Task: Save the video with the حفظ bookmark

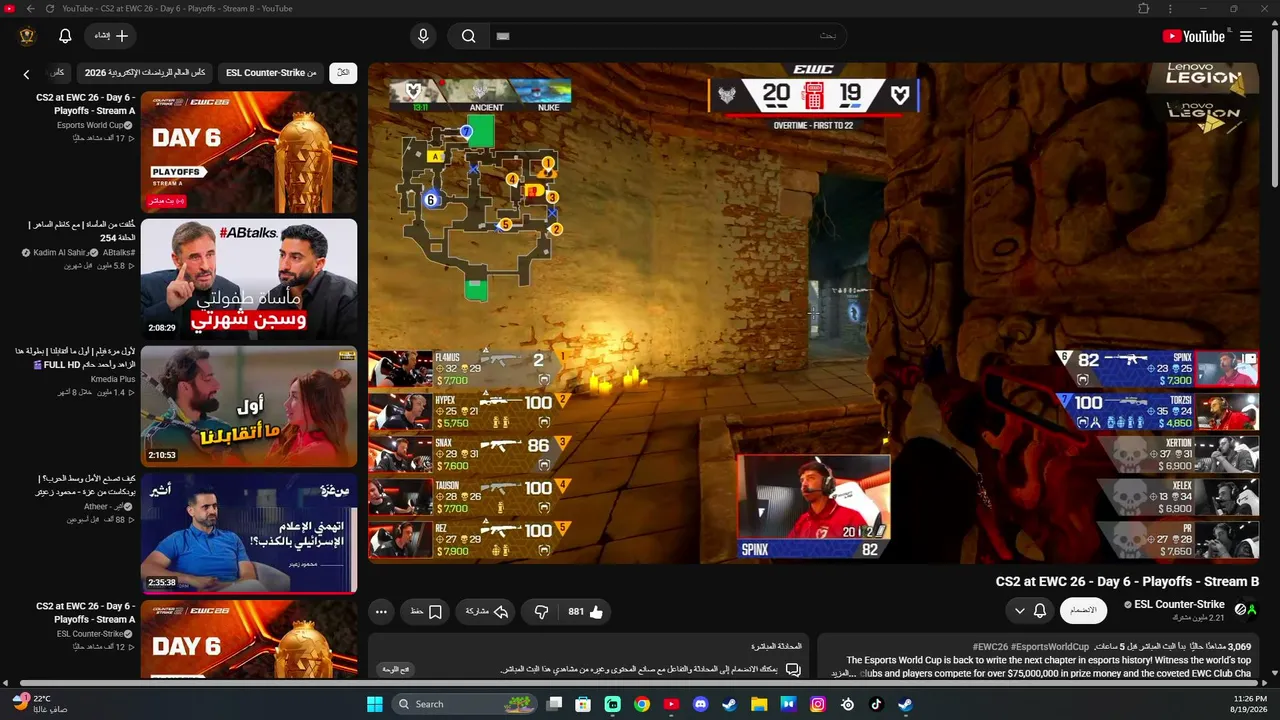Action: pyautogui.click(x=426, y=611)
